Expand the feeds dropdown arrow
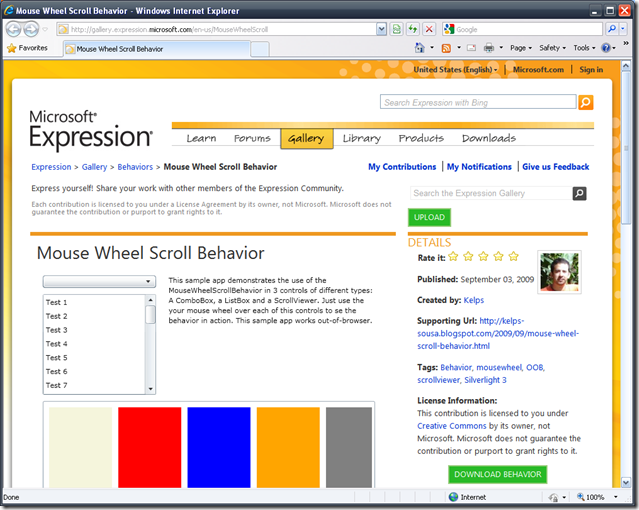 (459, 48)
